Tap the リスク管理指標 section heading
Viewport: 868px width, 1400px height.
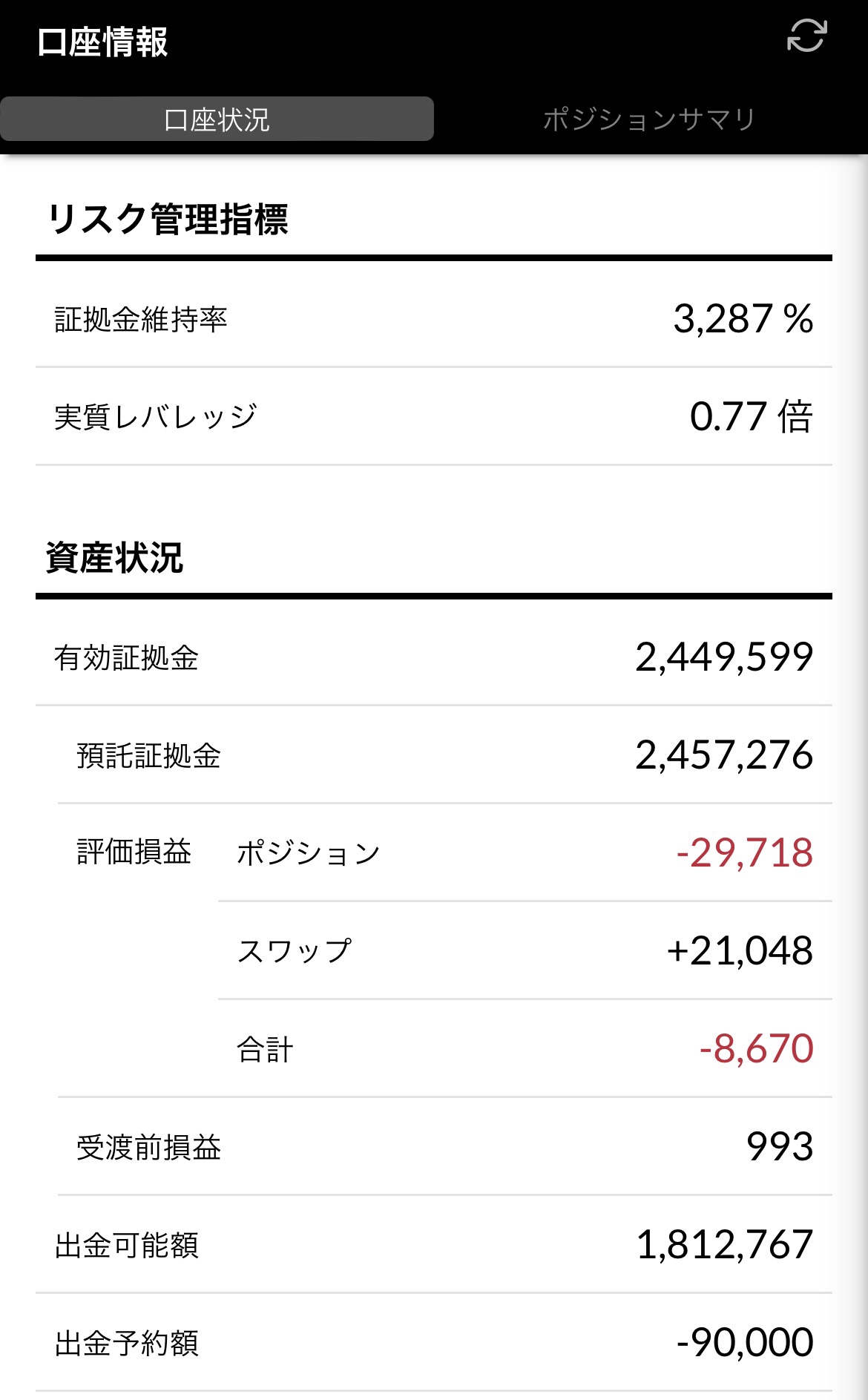(168, 220)
